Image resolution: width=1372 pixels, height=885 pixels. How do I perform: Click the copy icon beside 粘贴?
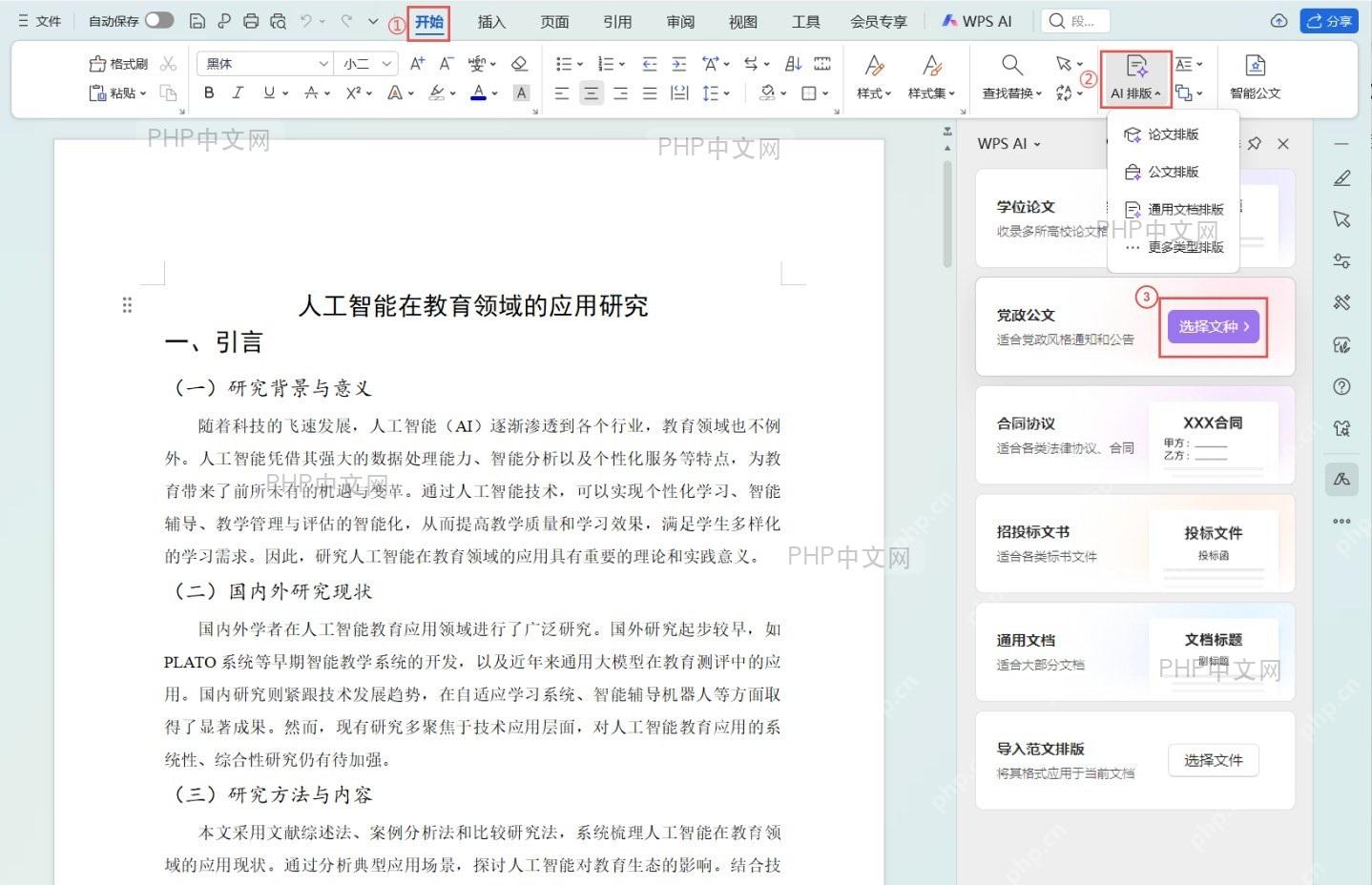(168, 93)
